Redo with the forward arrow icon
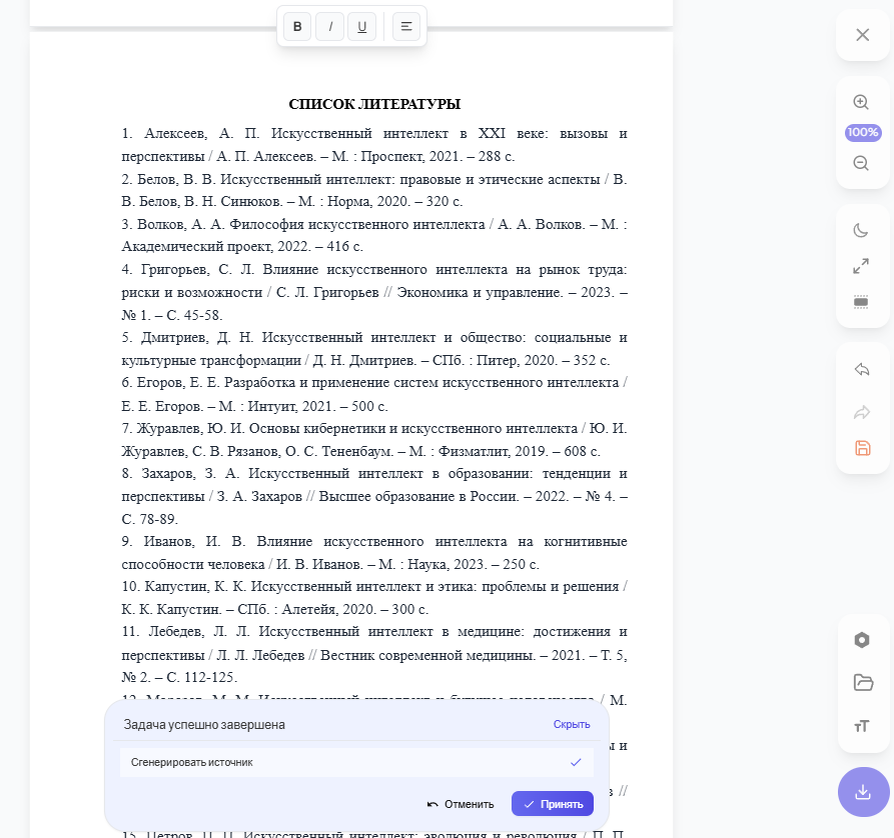This screenshot has height=838, width=894. point(862,412)
